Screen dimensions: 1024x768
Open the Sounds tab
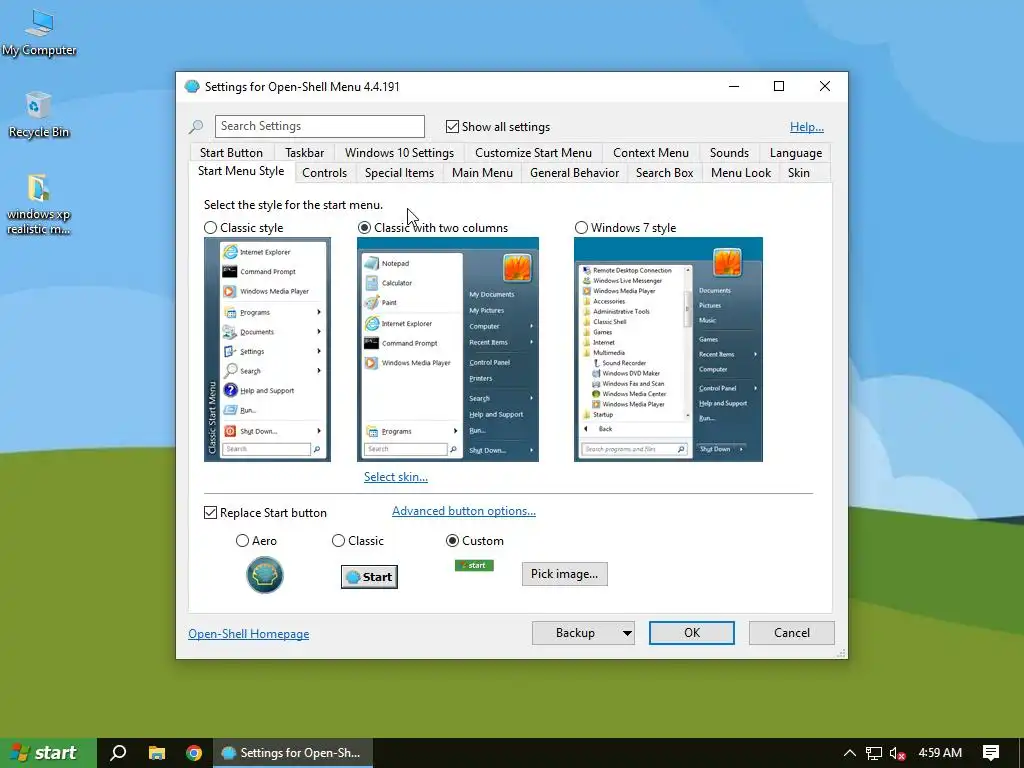pos(729,153)
